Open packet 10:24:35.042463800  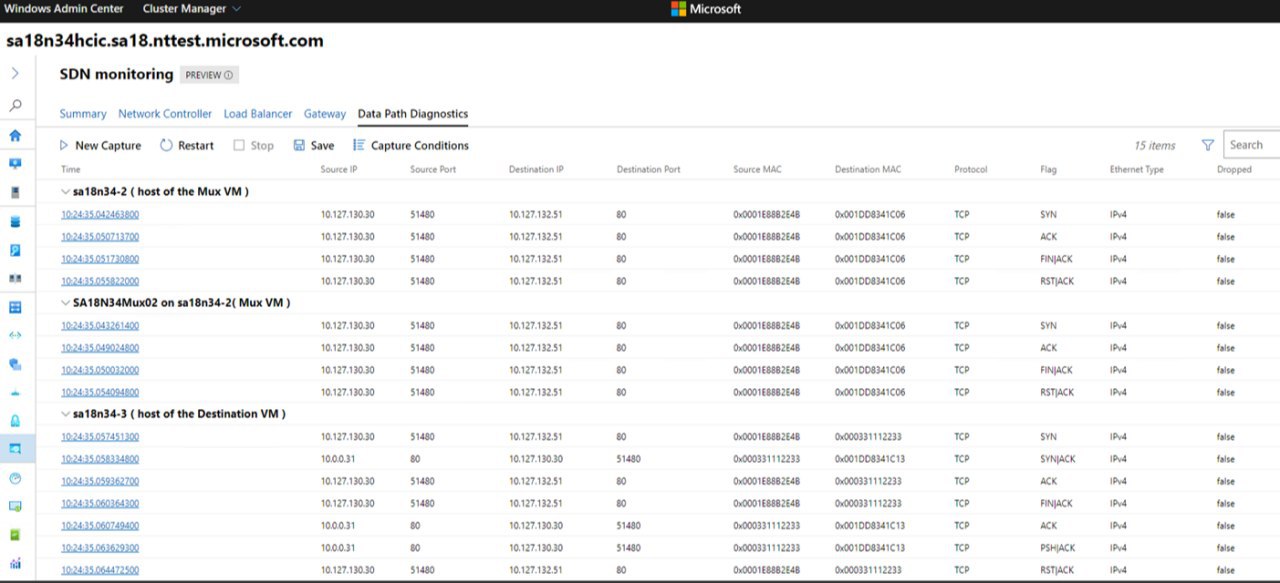coord(100,215)
